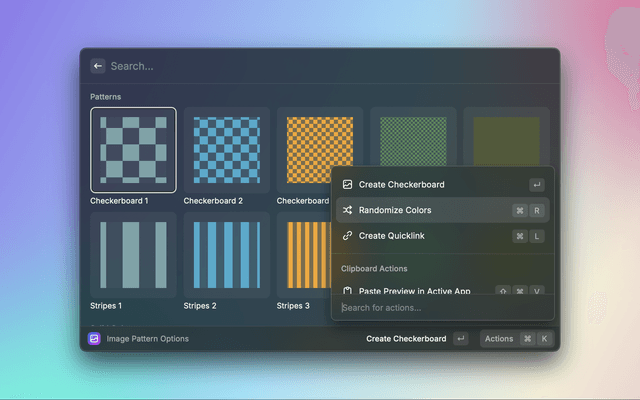
Task: Focus the Search for actions field
Action: [x=440, y=307]
